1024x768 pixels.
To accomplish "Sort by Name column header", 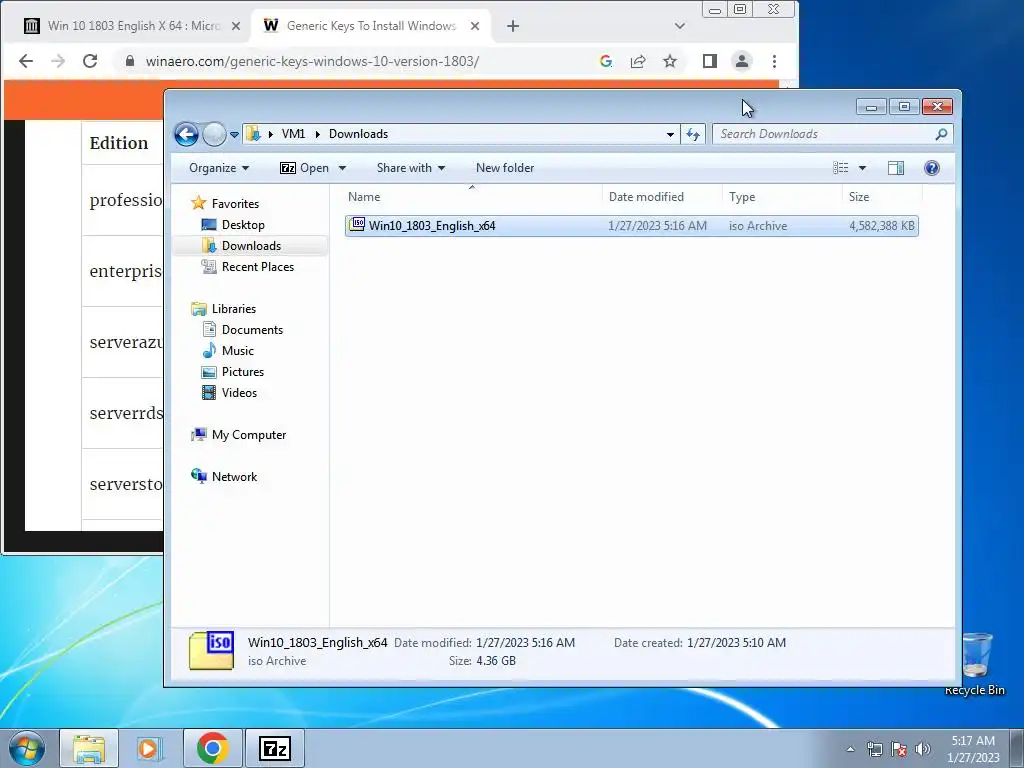I will coord(472,197).
